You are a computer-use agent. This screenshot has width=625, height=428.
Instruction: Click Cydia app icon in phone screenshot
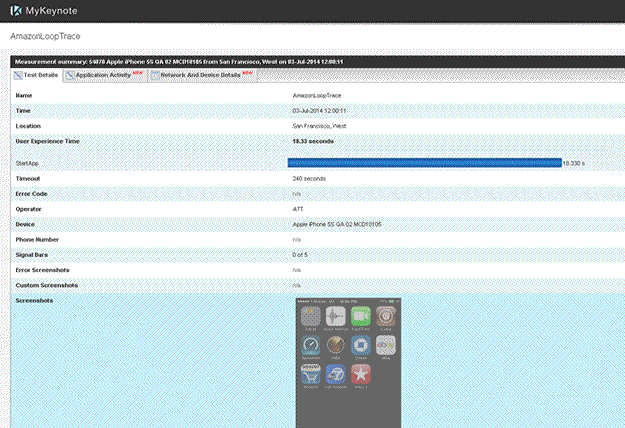tap(385, 316)
